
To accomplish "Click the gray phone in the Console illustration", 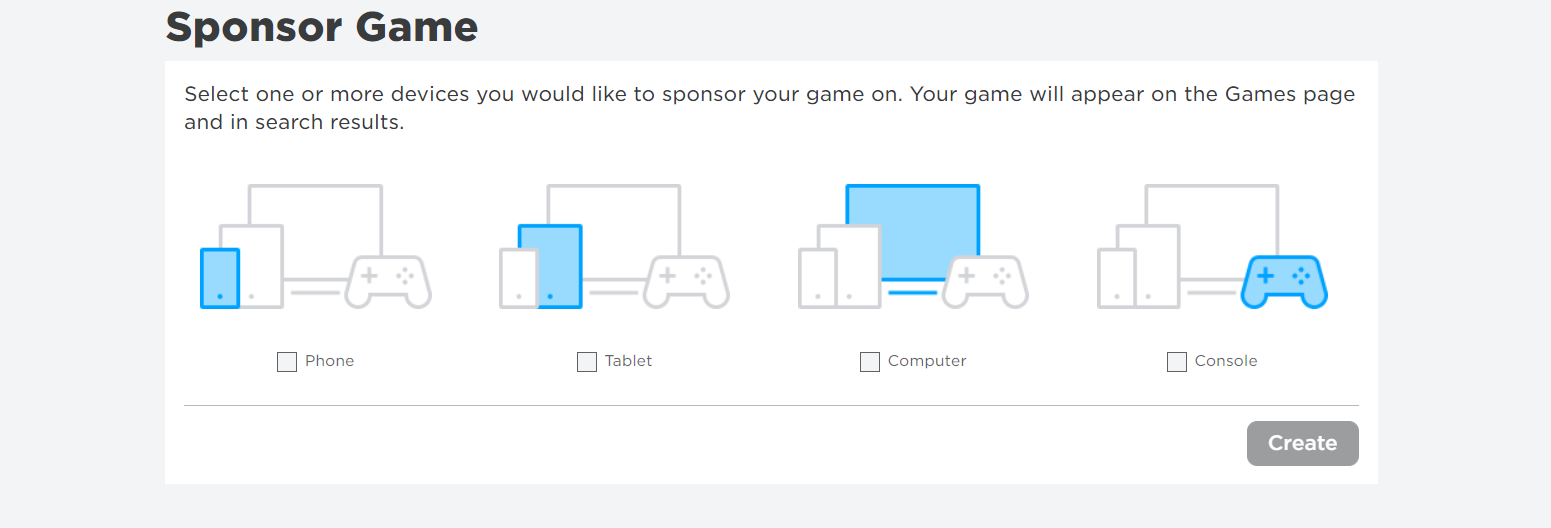I will point(1117,278).
